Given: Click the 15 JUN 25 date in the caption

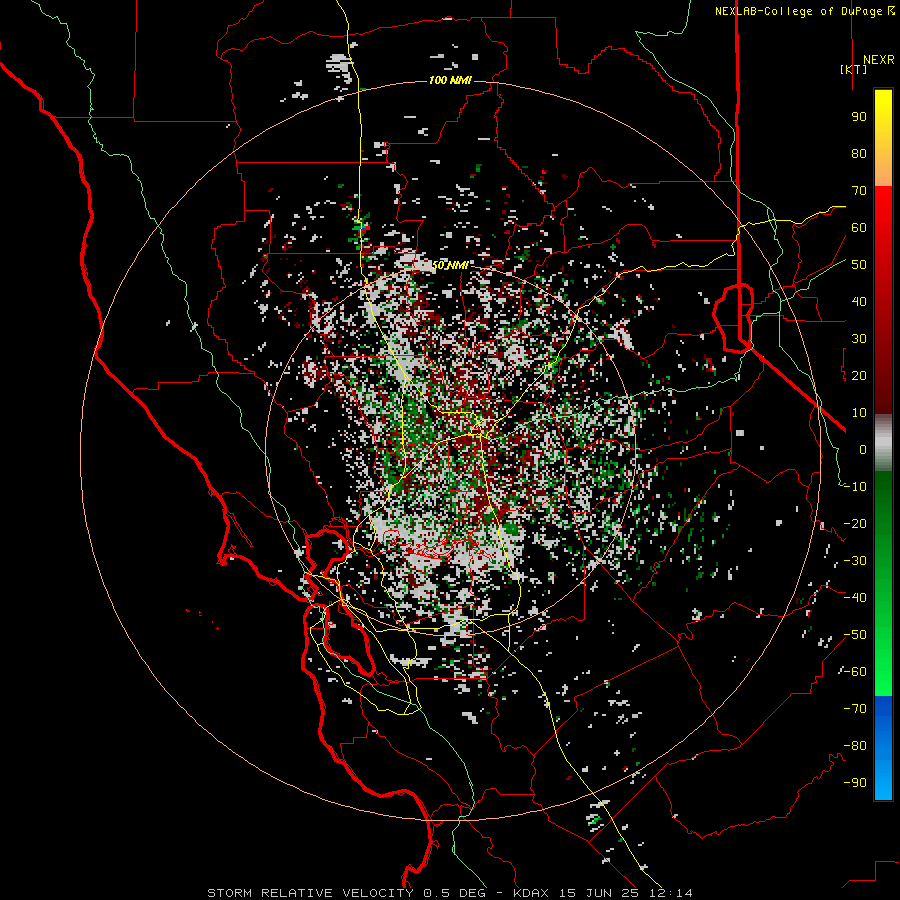Looking at the screenshot, I should [599, 893].
